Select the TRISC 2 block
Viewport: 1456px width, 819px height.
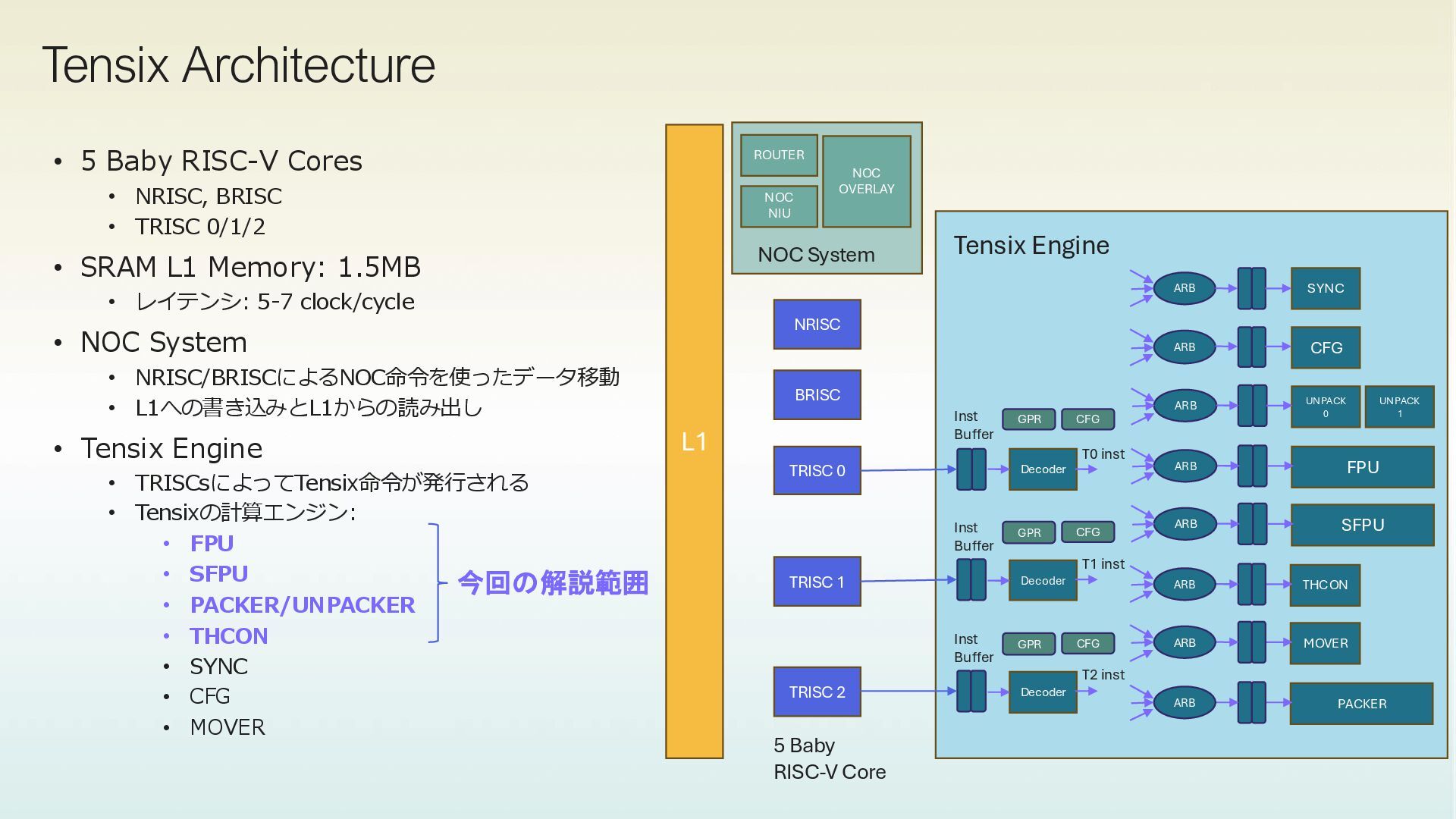(817, 692)
